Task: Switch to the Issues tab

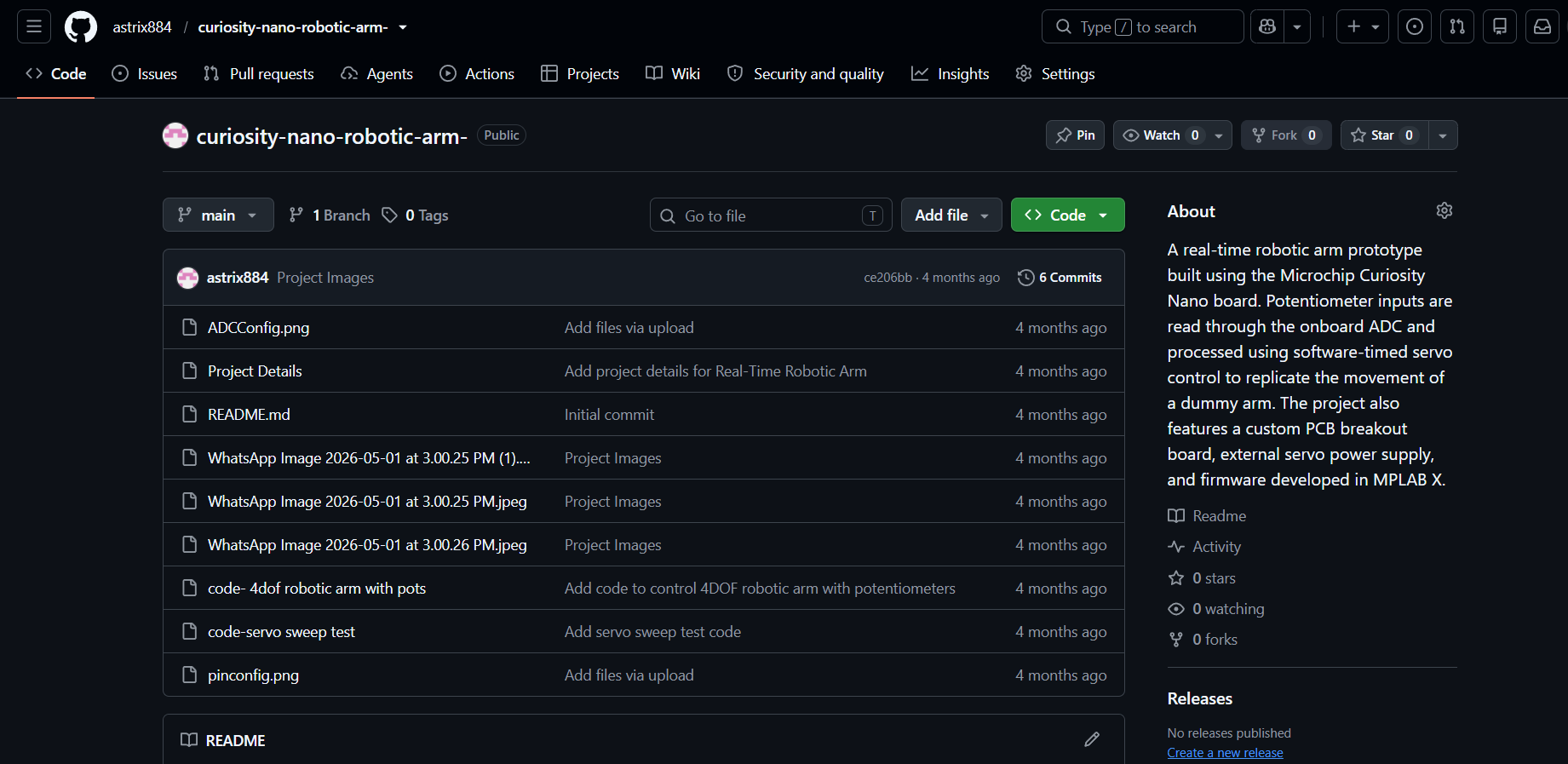Action: click(145, 74)
